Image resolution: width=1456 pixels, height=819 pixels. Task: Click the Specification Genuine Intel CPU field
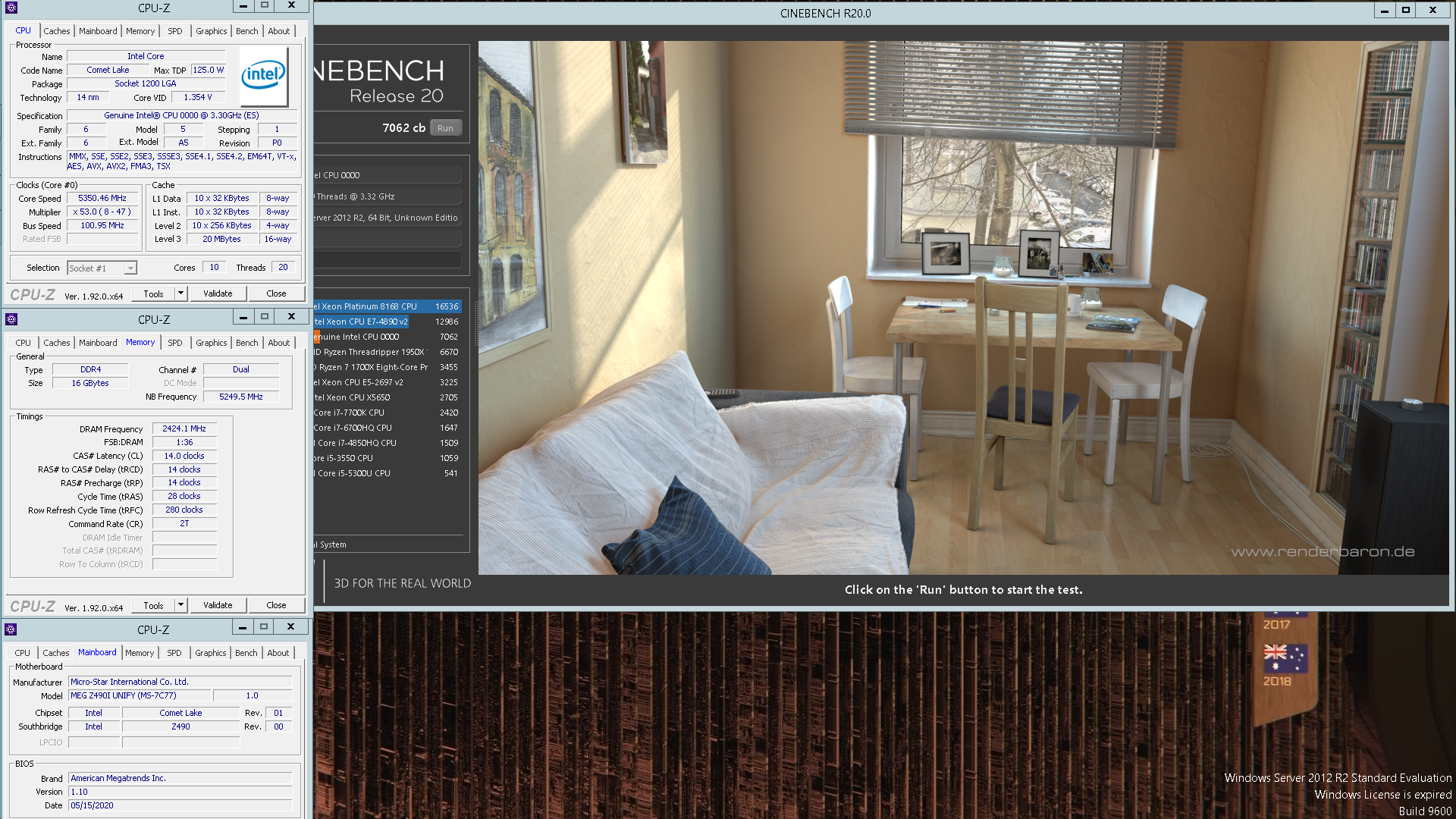181,115
